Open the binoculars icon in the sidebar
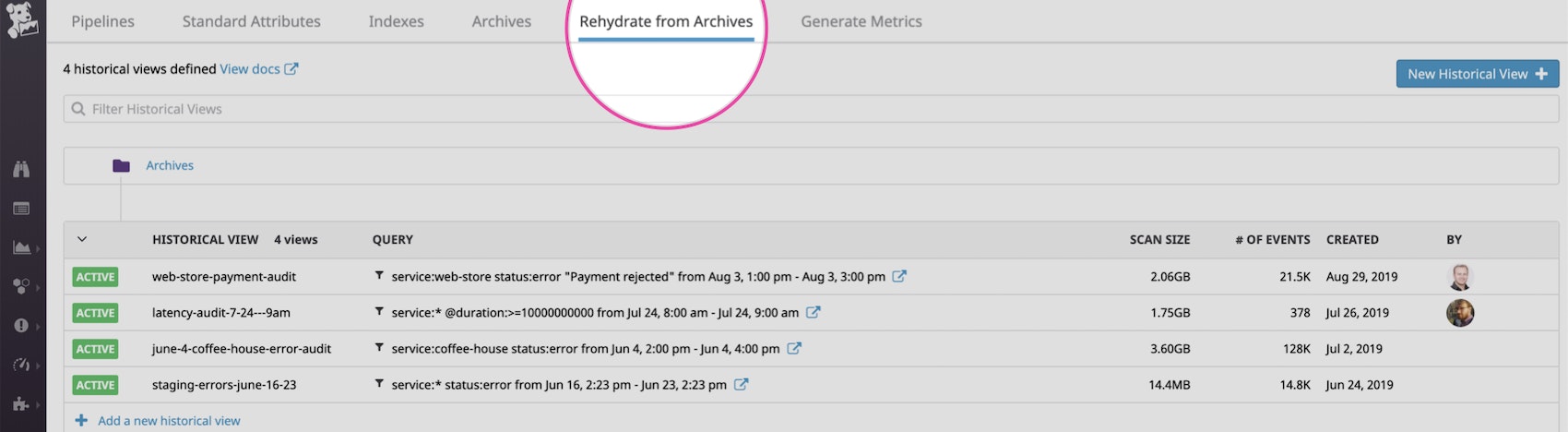 coord(21,169)
